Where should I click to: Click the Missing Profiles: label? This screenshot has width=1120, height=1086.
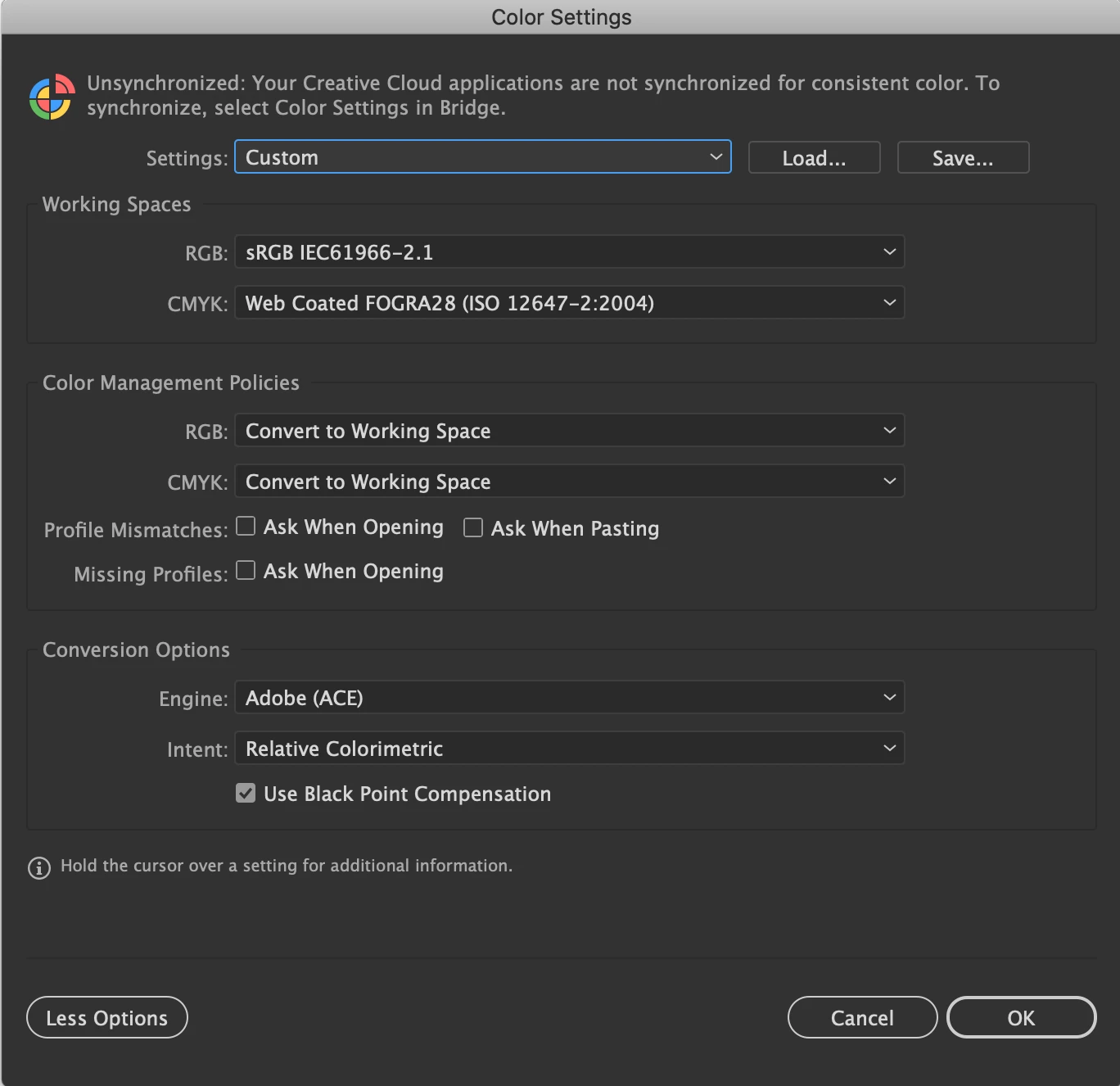coord(151,574)
